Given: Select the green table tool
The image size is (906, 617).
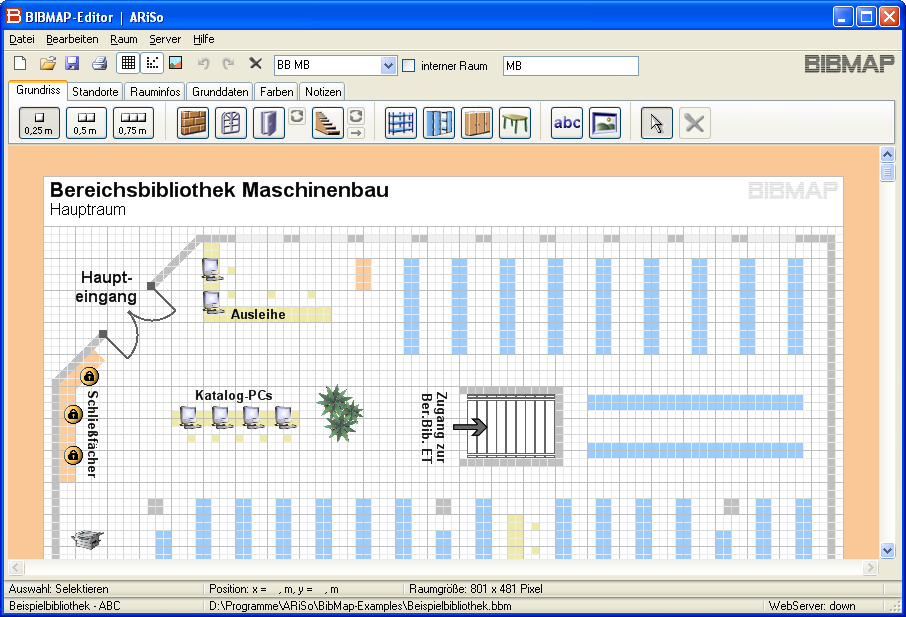Looking at the screenshot, I should (x=515, y=123).
